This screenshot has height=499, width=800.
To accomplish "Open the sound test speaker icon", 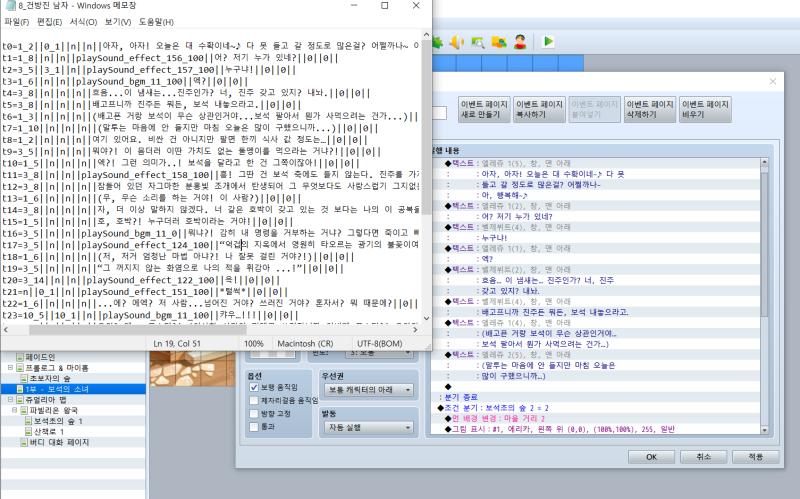I will [457, 42].
